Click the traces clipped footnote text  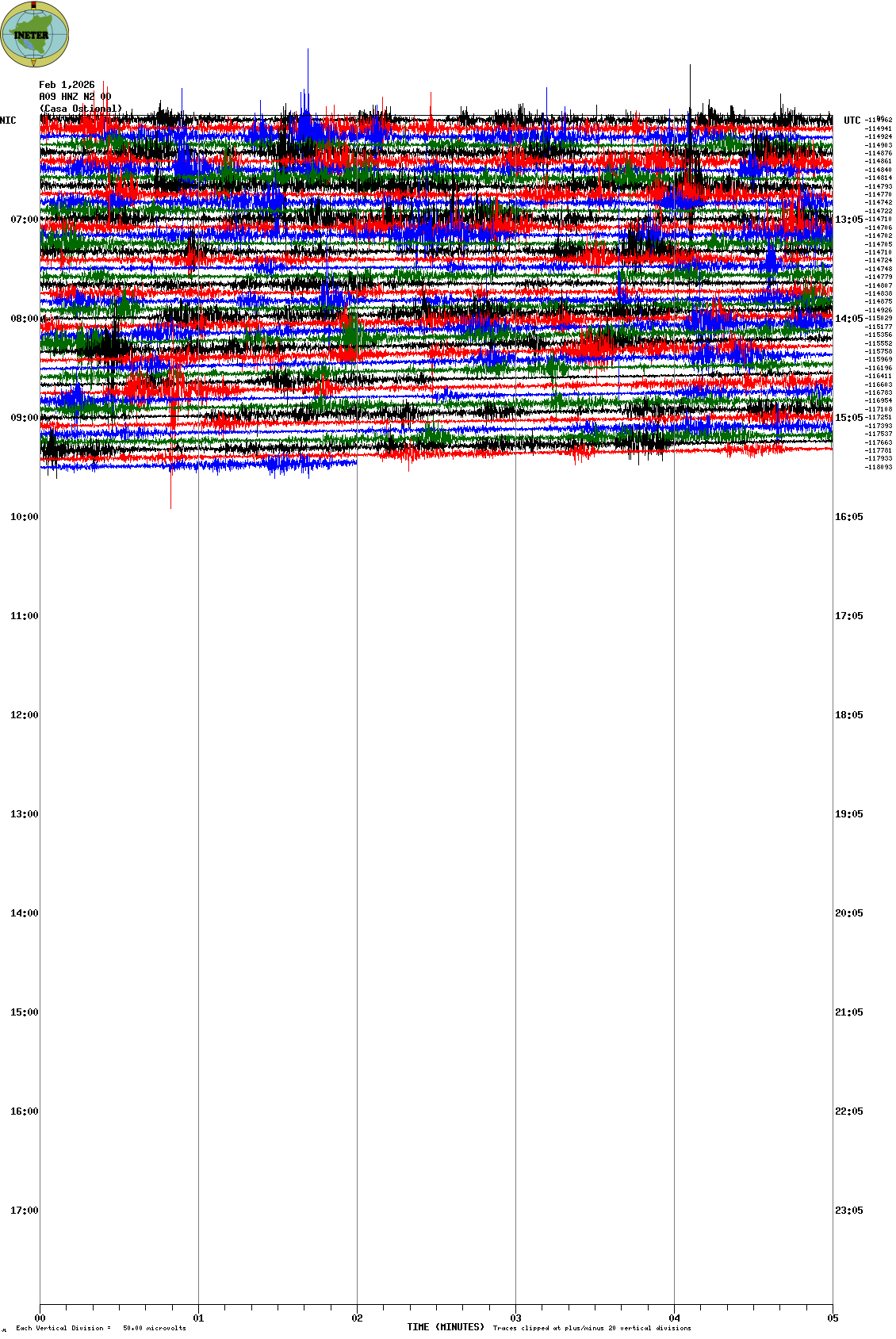click(x=592, y=1328)
